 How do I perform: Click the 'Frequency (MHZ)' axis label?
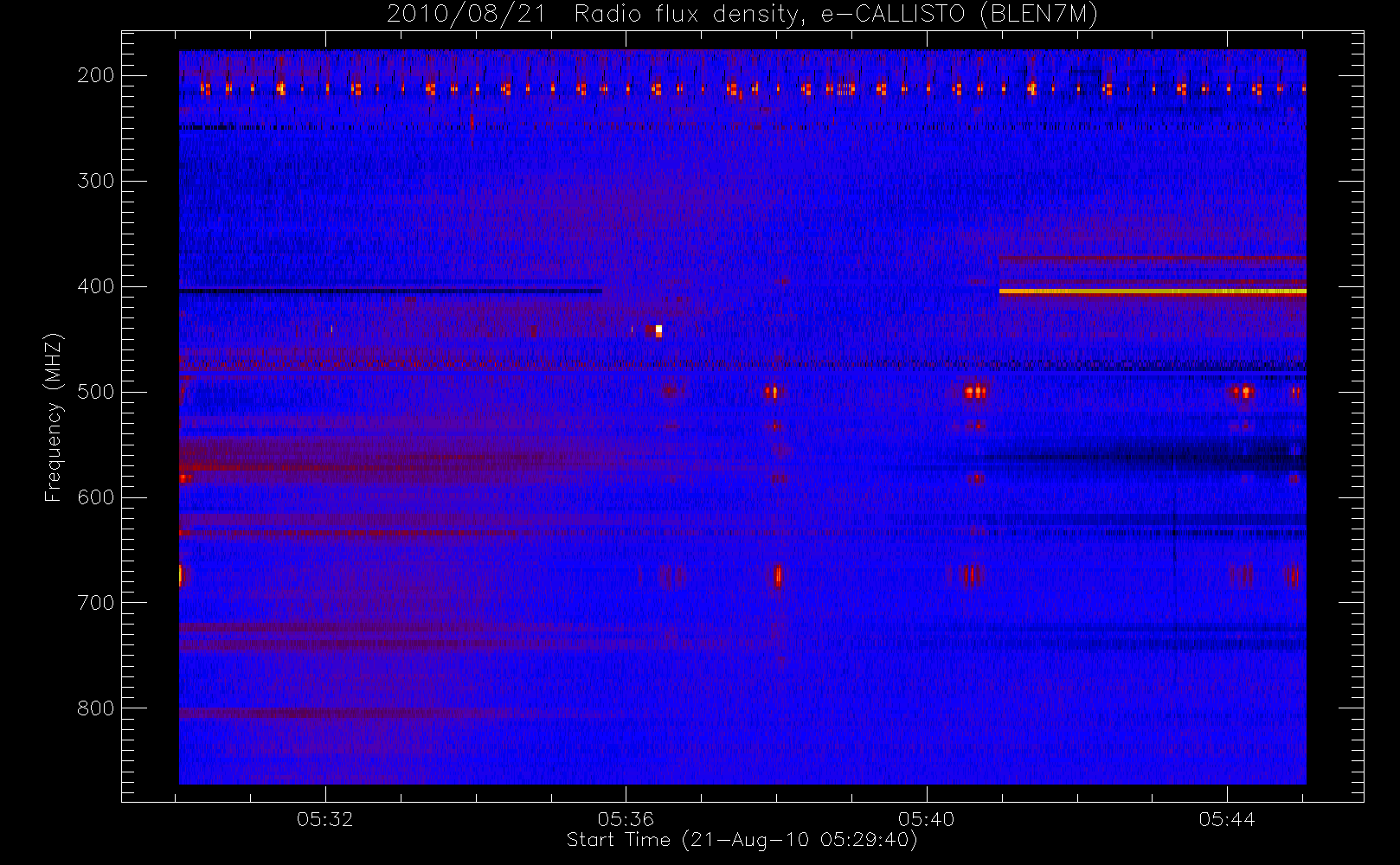click(x=54, y=417)
